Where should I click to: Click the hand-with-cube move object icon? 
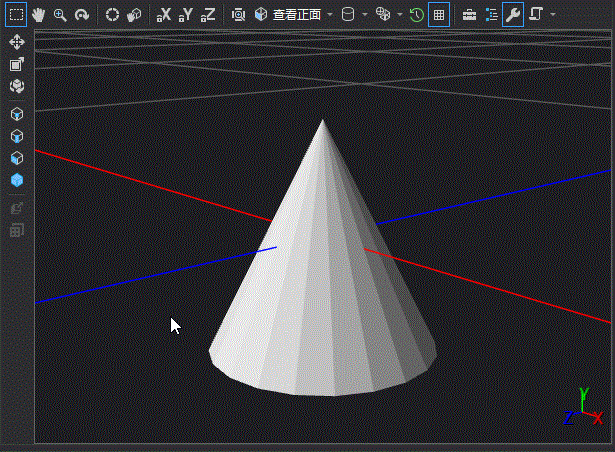tap(134, 15)
